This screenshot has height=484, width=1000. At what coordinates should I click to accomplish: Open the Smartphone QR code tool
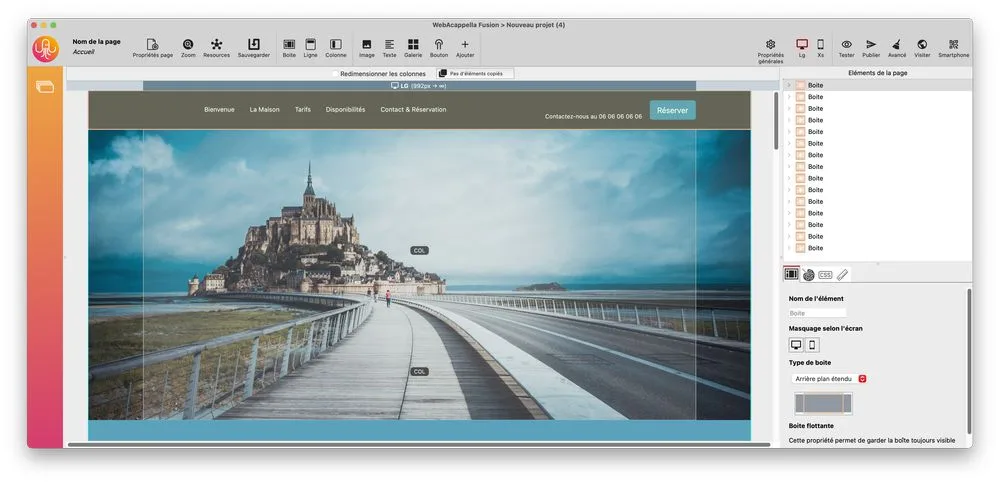[x=953, y=45]
